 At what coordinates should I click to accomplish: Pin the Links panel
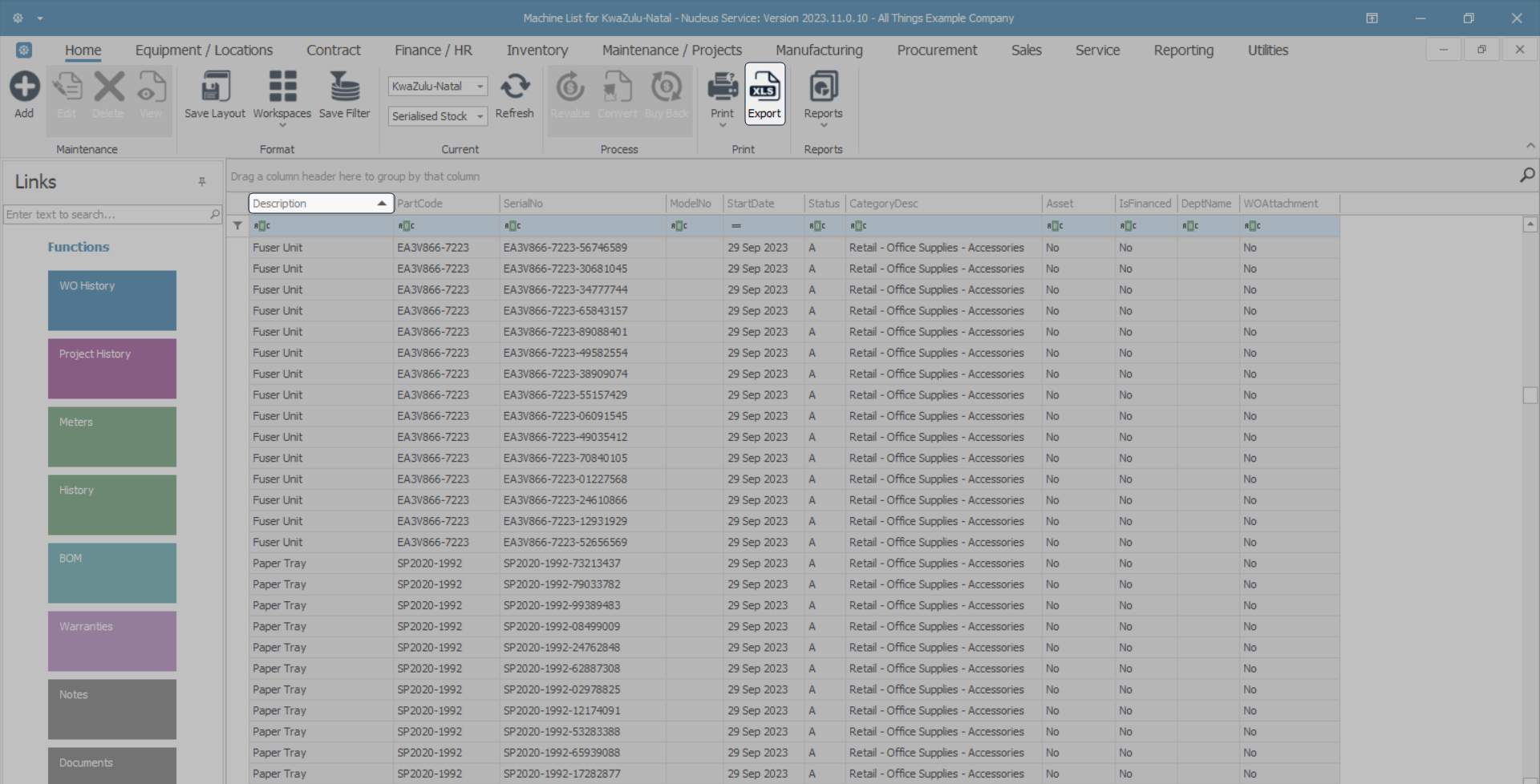[202, 182]
